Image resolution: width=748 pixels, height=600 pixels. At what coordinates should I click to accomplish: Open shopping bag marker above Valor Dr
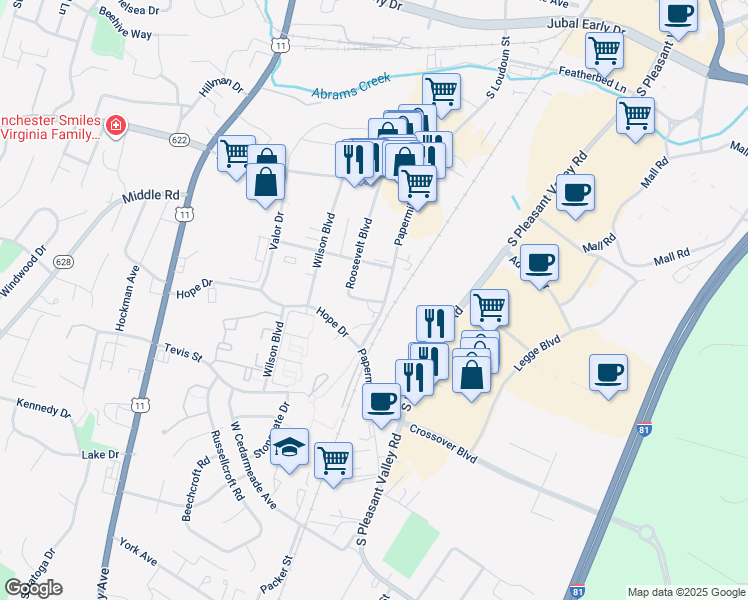pyautogui.click(x=265, y=184)
